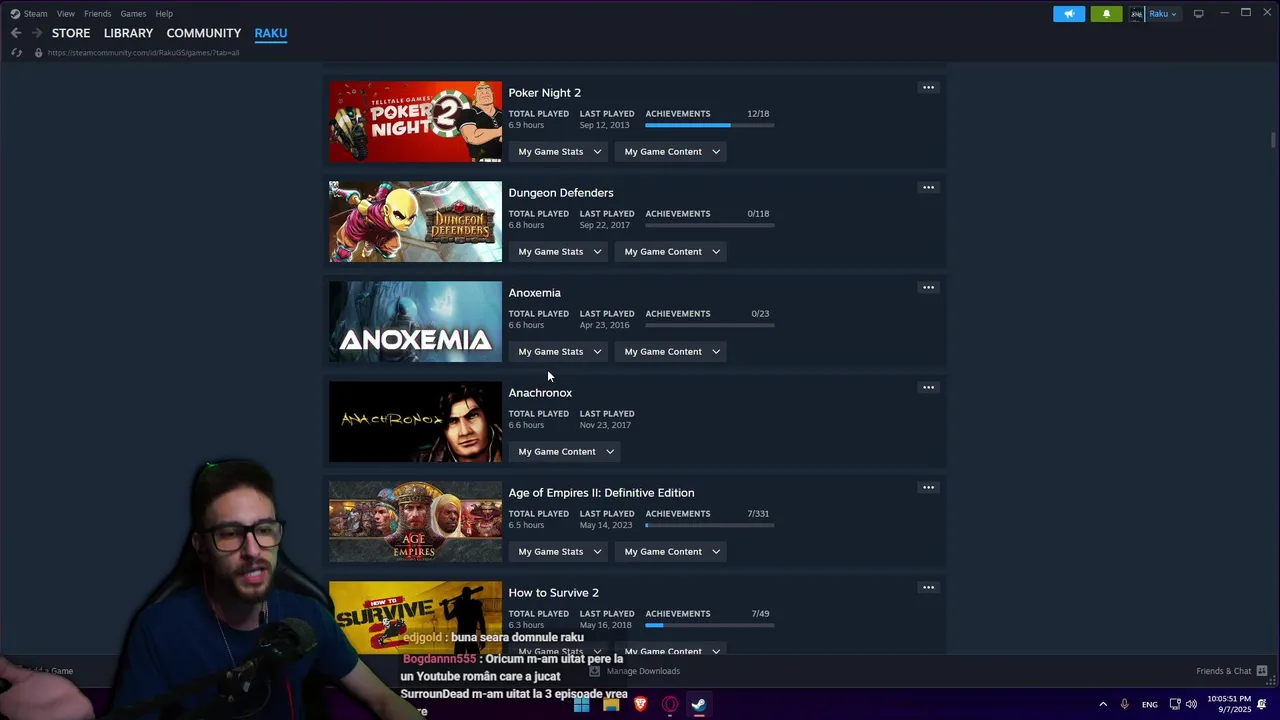
Task: Click the steamcommunity URL address bar
Action: click(143, 53)
